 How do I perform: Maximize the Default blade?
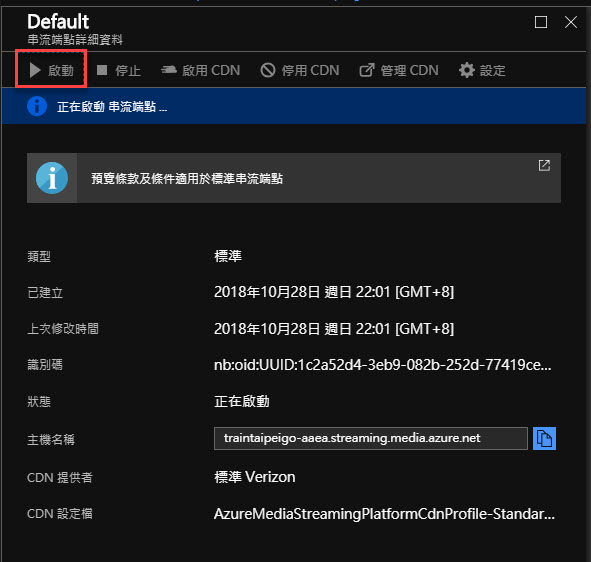click(541, 22)
